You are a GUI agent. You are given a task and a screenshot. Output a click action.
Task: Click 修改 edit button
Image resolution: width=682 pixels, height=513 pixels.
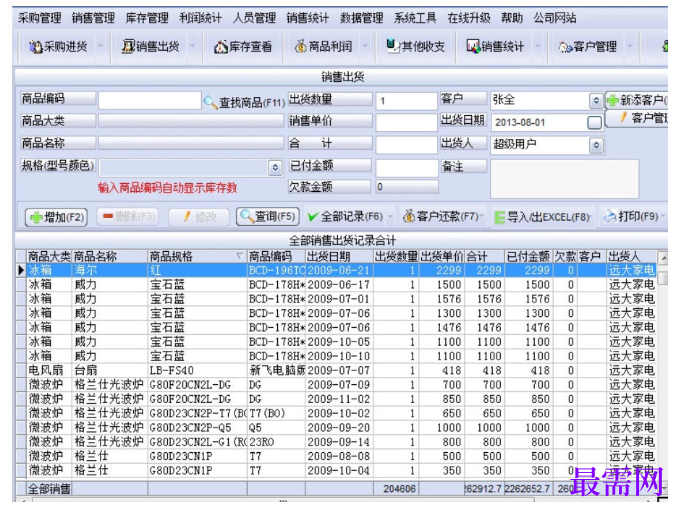click(199, 216)
